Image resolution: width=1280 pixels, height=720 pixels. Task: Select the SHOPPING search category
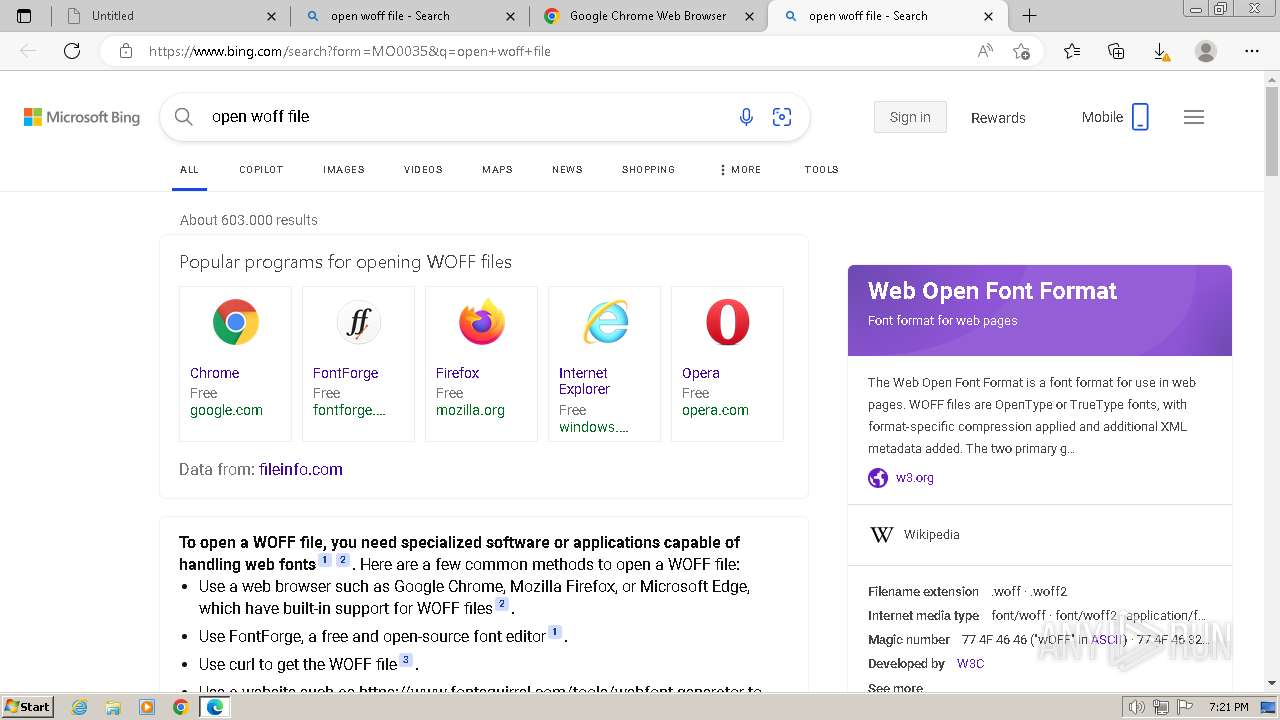(648, 170)
